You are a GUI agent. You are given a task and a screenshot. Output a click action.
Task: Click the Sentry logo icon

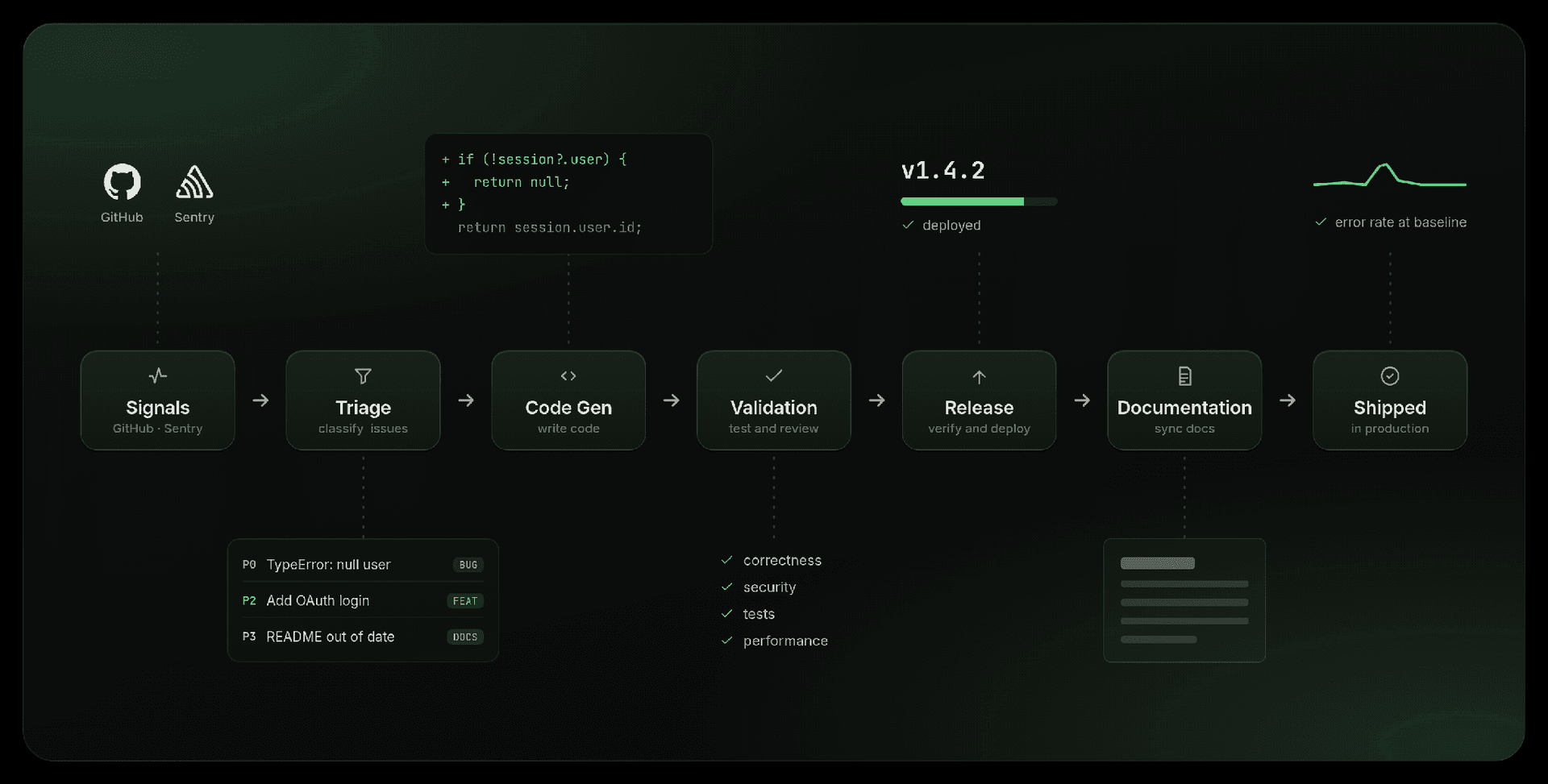(194, 182)
